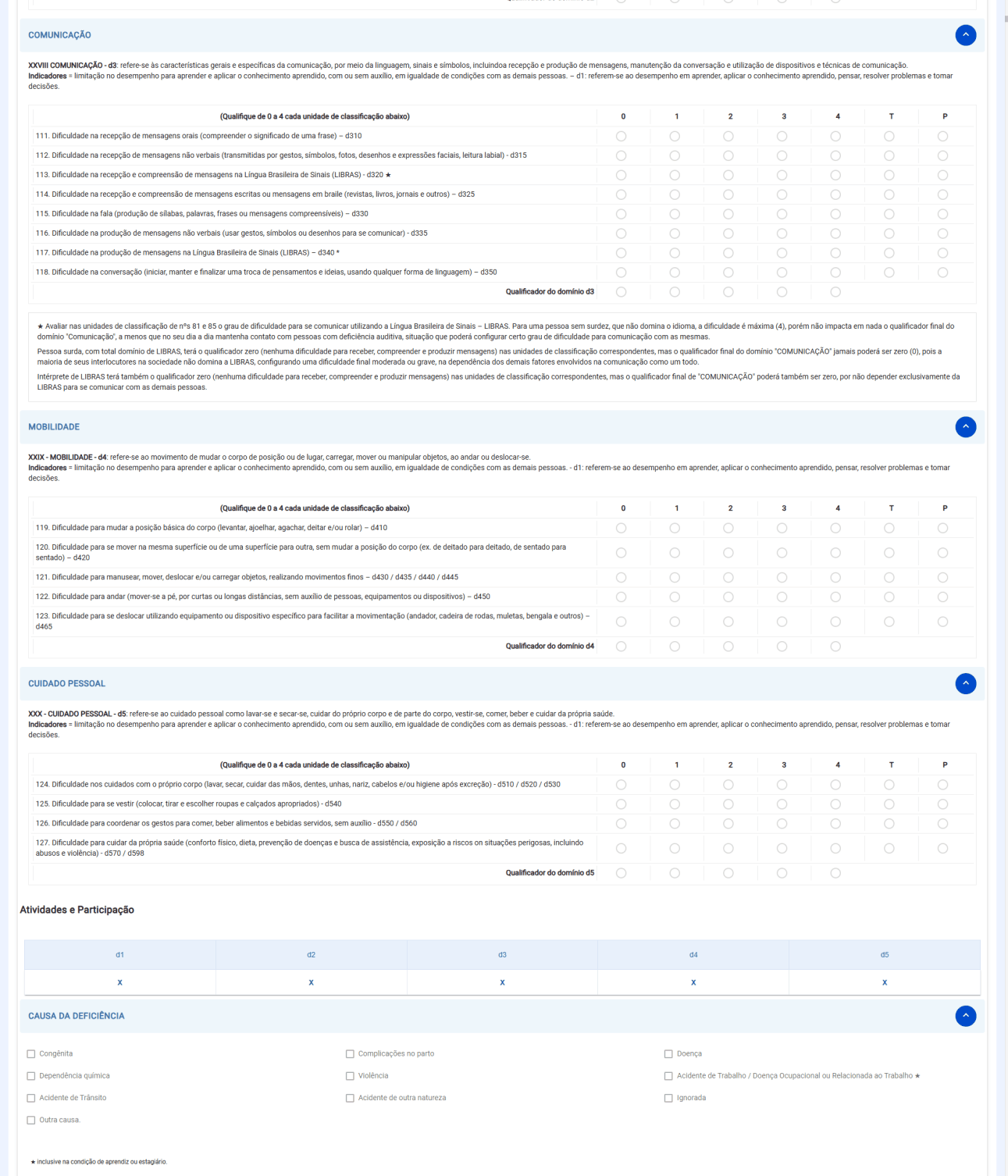Click the d3 header in Atividades e Participação
The width and height of the screenshot is (1008, 1176).
click(502, 955)
